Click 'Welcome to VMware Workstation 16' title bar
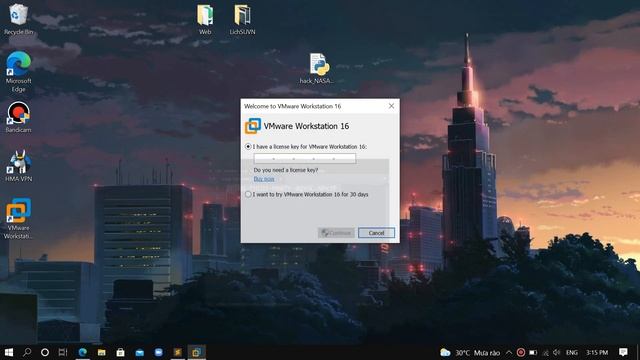The height and width of the screenshot is (360, 640). (292, 106)
